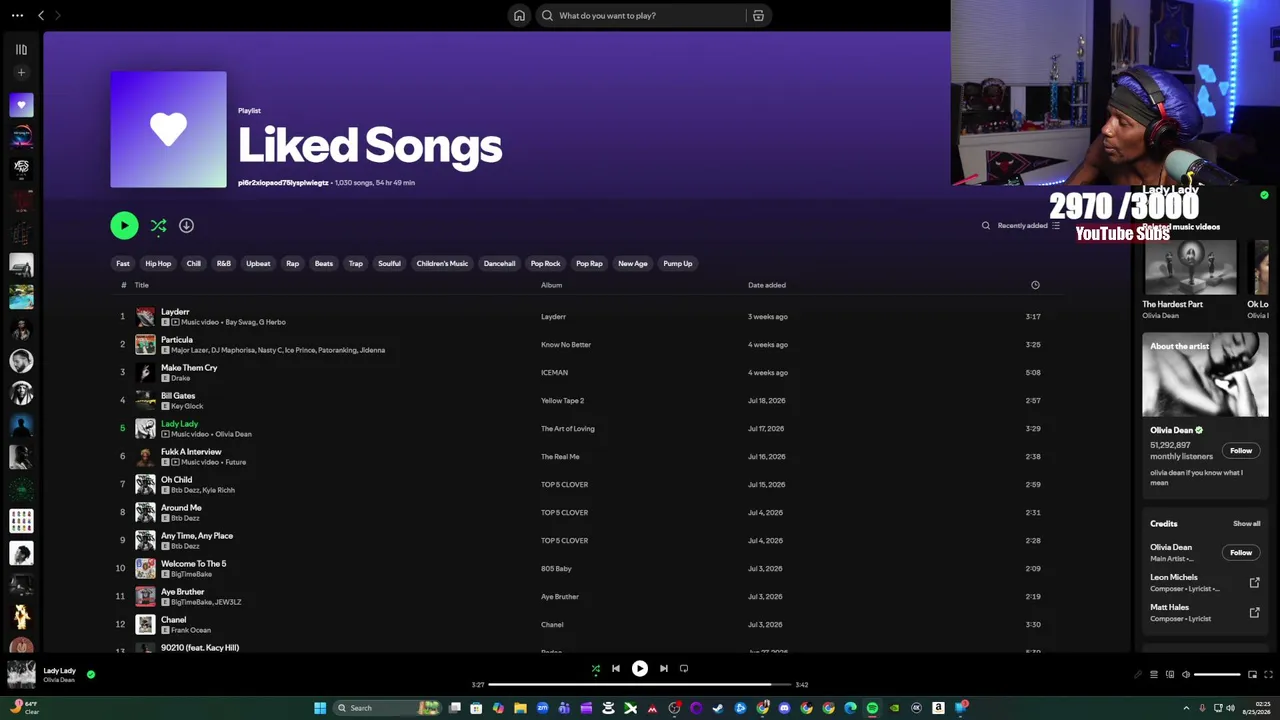The image size is (1280, 720).
Task: Skip to the next track
Action: click(x=664, y=669)
